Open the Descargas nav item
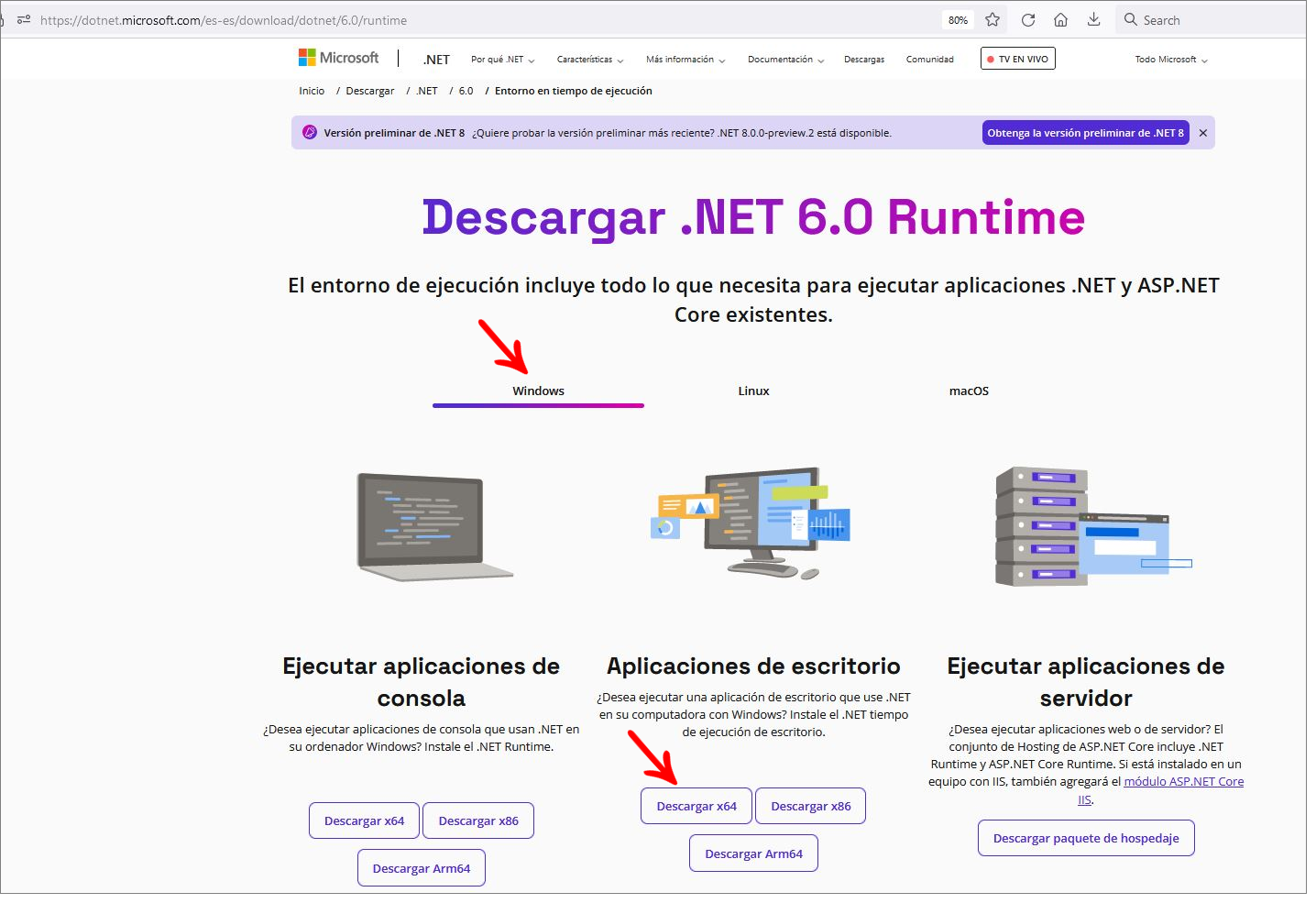The image size is (1316, 903). 864,60
